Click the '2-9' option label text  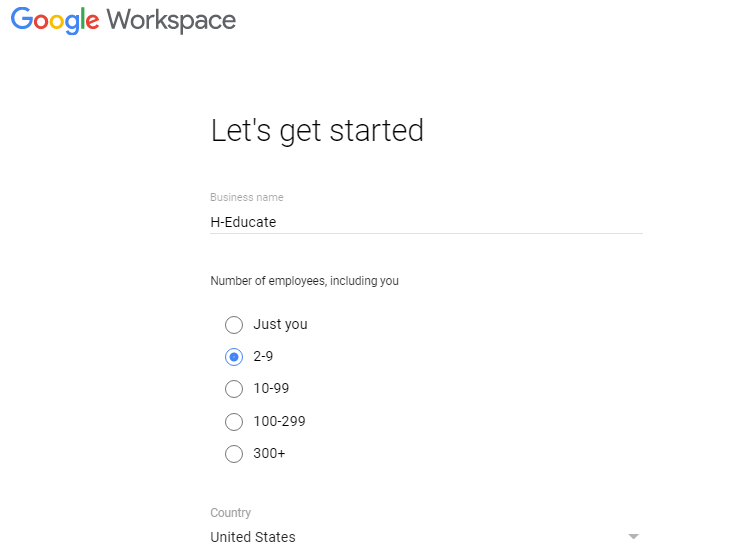point(263,357)
